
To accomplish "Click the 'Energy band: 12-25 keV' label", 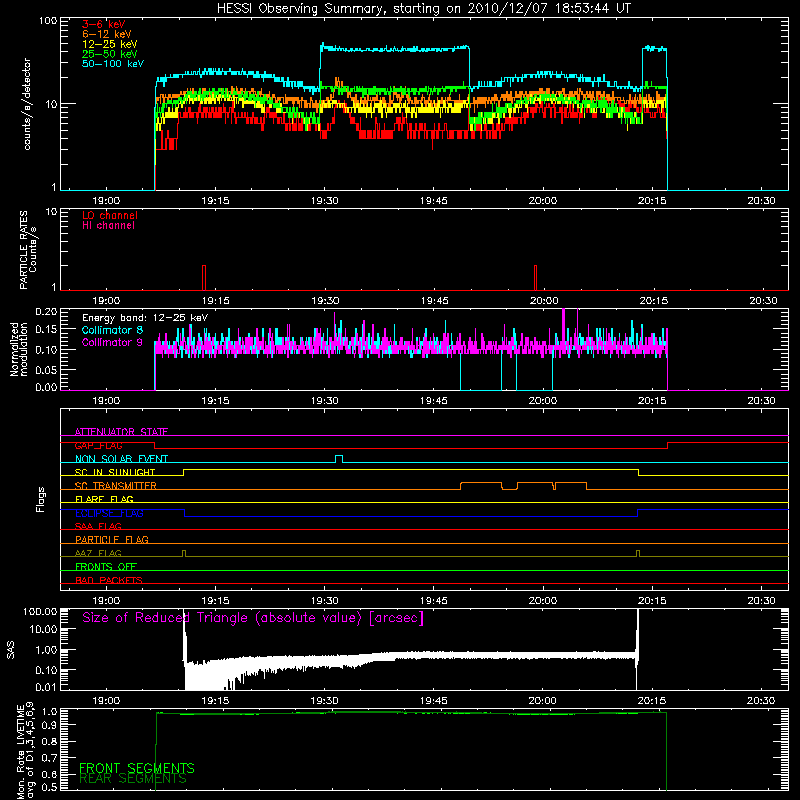I will (145, 318).
